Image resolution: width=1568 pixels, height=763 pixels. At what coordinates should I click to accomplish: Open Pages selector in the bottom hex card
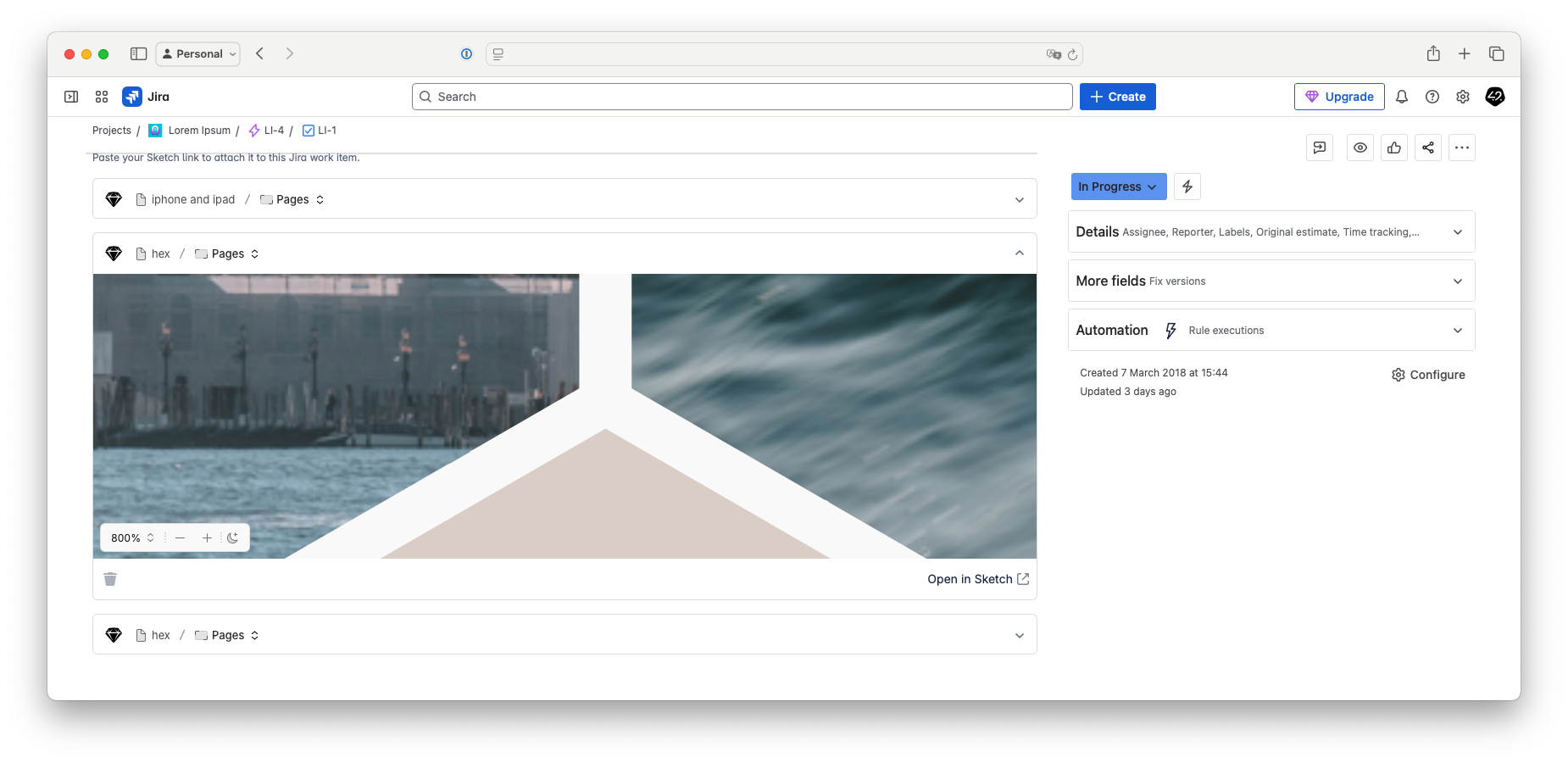coord(227,635)
